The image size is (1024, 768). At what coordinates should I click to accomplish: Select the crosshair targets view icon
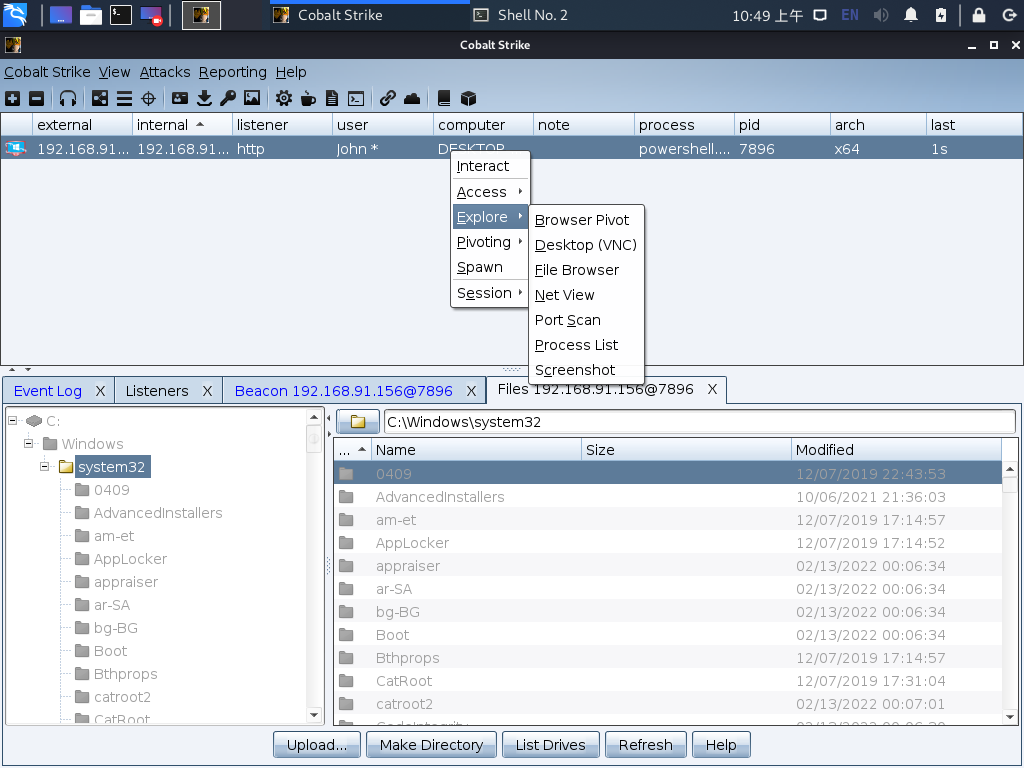tap(148, 98)
